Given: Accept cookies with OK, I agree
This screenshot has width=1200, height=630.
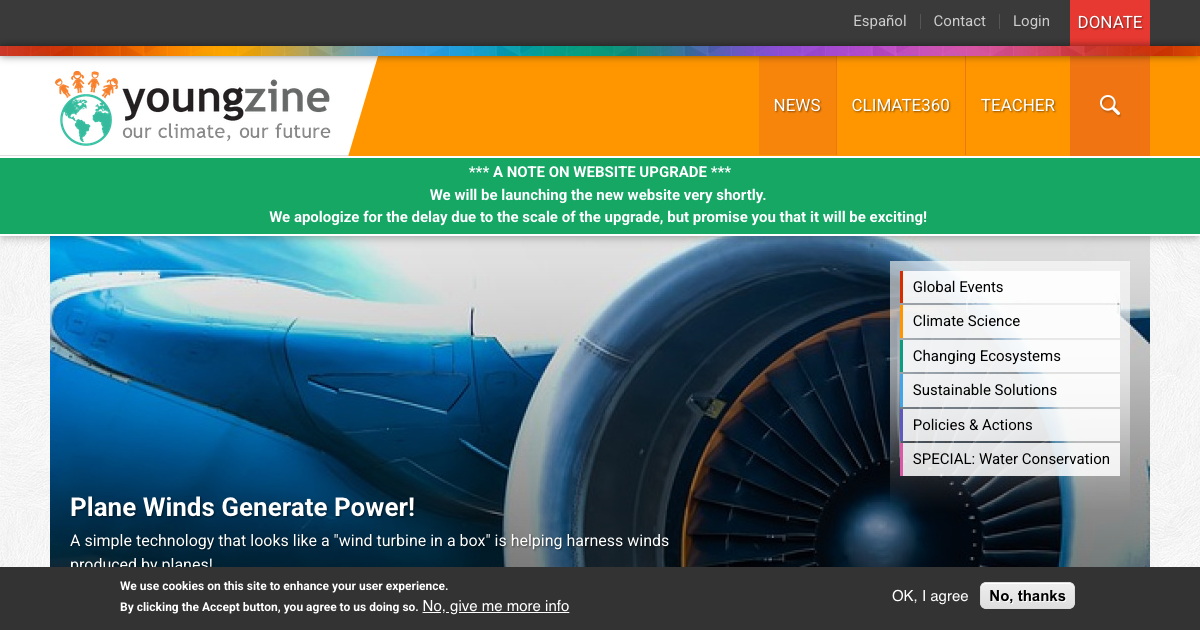Looking at the screenshot, I should pyautogui.click(x=929, y=596).
